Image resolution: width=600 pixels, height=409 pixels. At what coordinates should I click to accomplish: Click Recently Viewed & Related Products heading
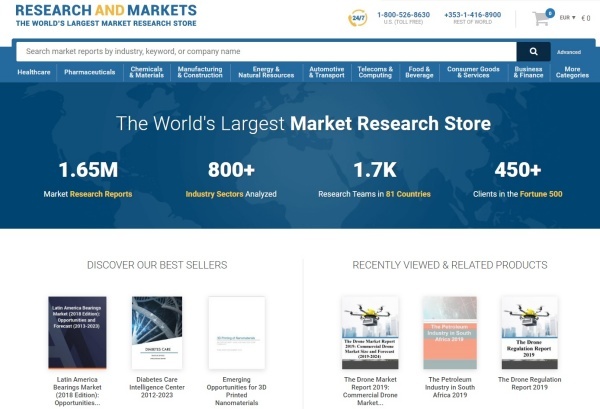[450, 265]
